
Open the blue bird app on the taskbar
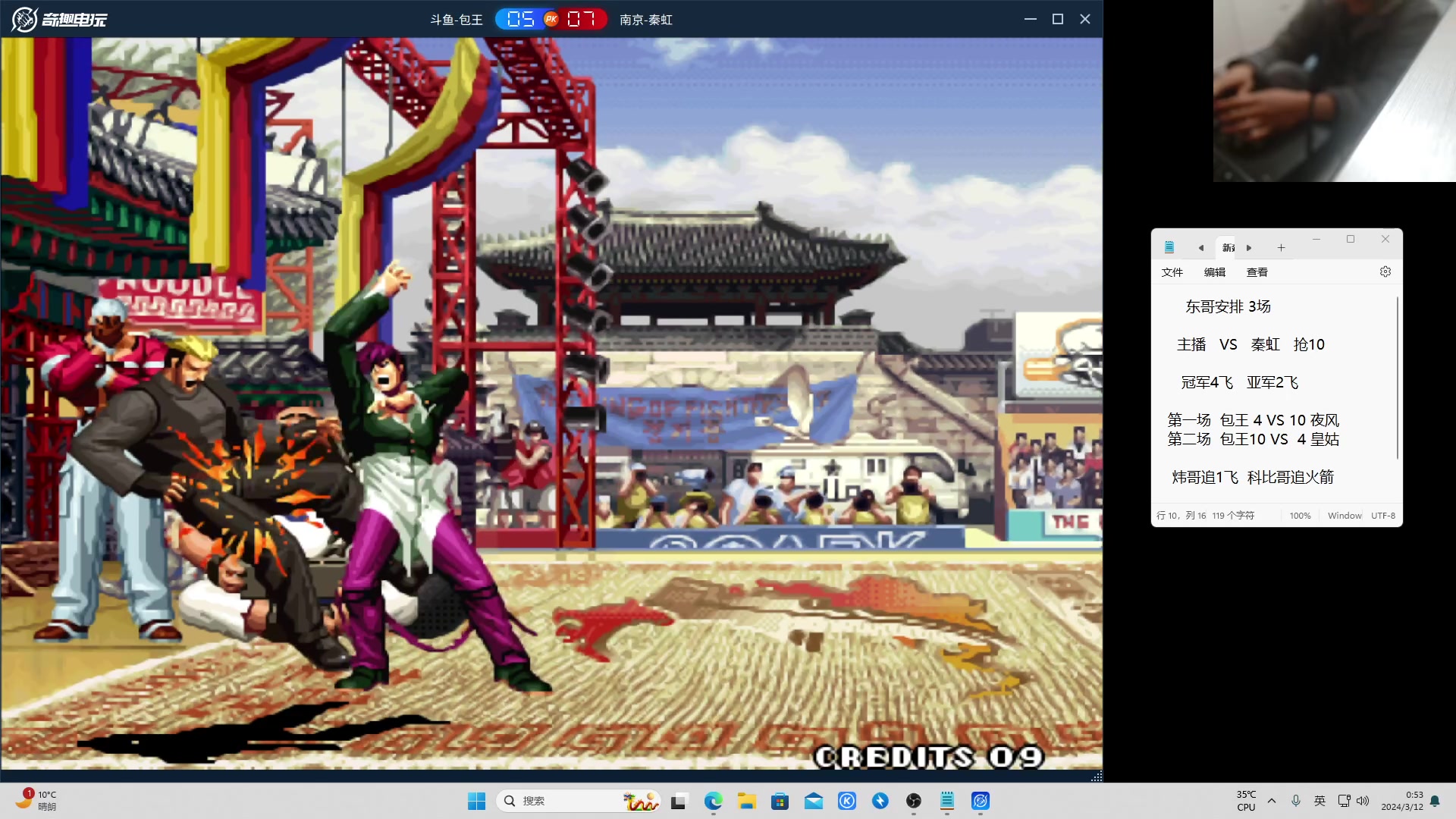pos(880,801)
